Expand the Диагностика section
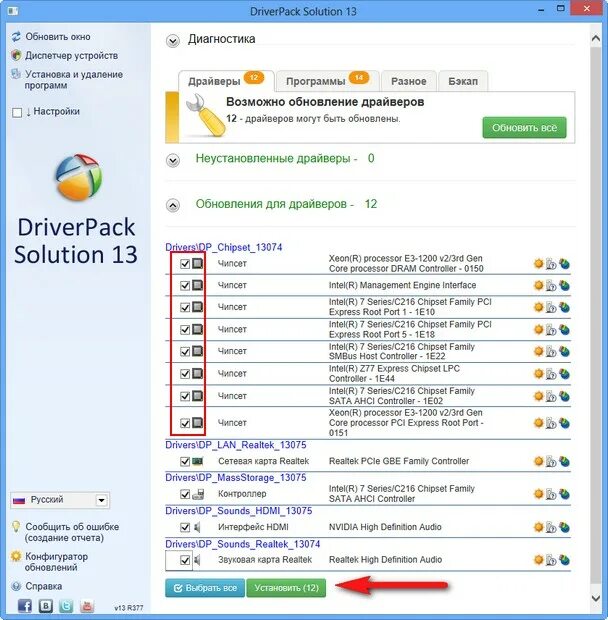This screenshot has width=608, height=620. (x=173, y=41)
